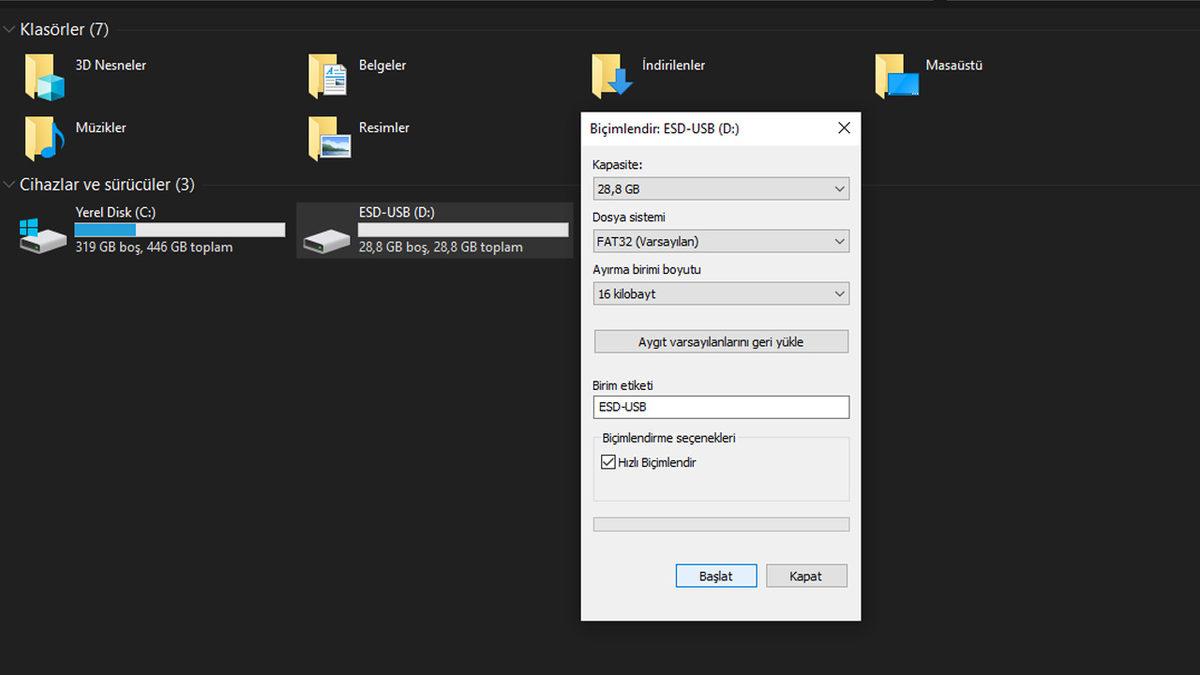Close the Biçimlendir dialog
The height and width of the screenshot is (675, 1200).
click(x=843, y=128)
